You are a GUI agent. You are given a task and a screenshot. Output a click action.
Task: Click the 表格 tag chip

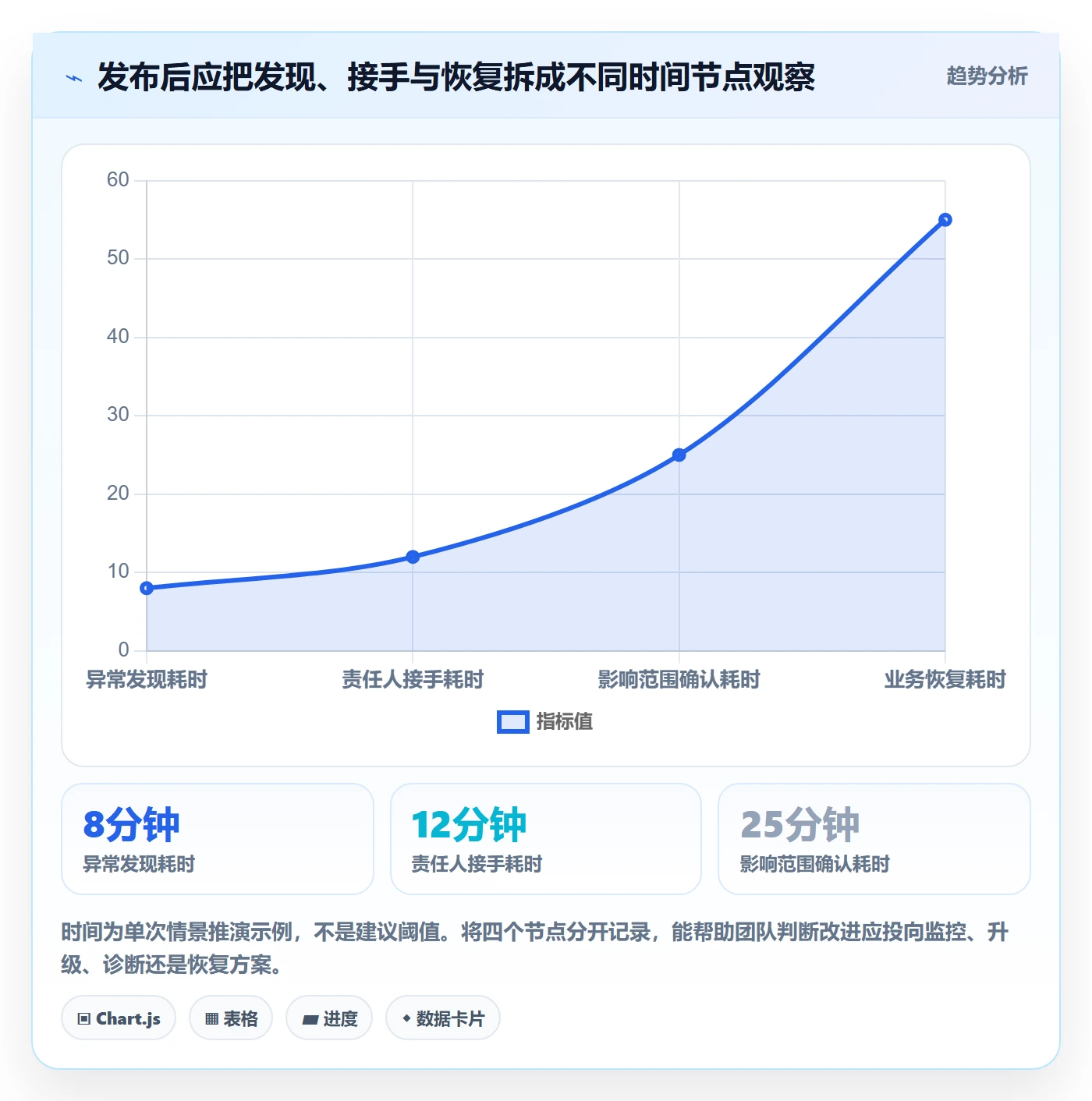pos(231,1018)
